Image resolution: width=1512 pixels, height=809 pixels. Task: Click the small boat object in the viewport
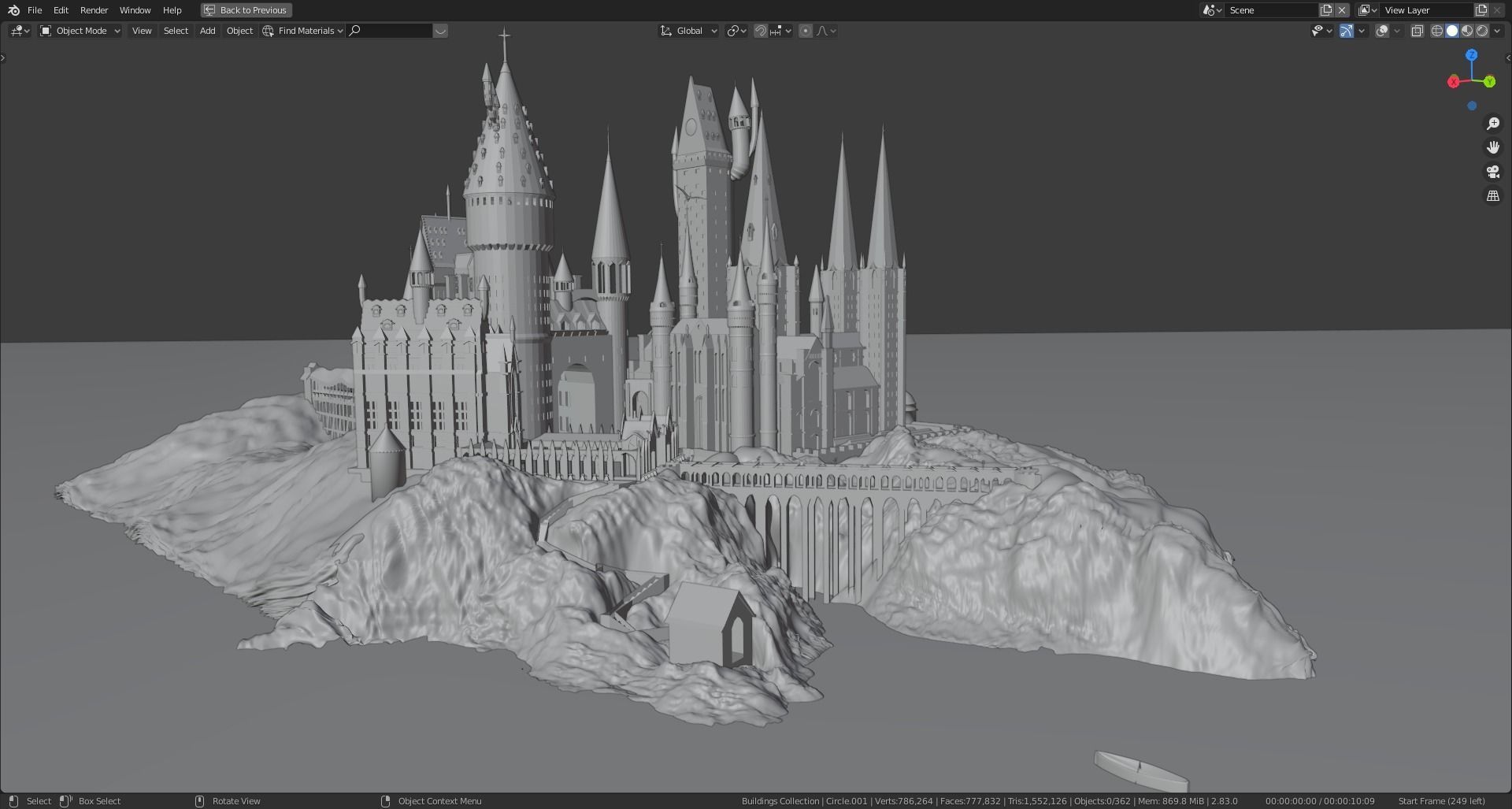click(1140, 771)
